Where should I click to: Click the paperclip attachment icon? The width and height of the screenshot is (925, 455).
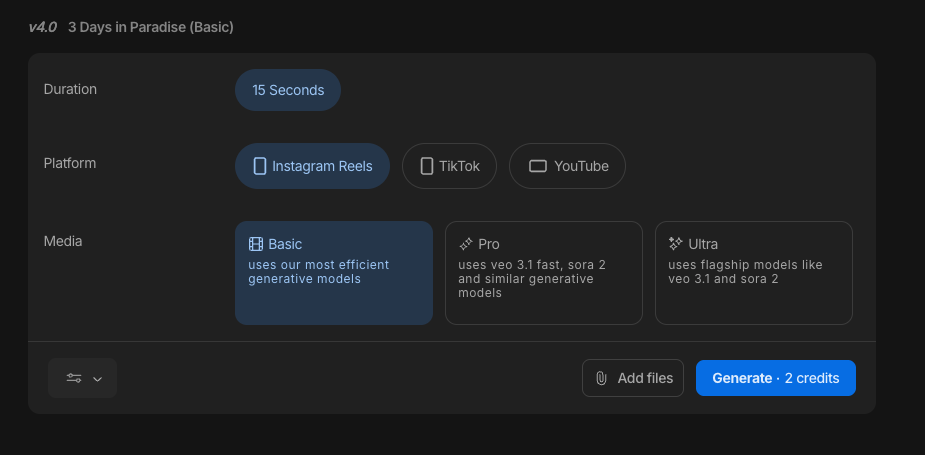[601, 378]
